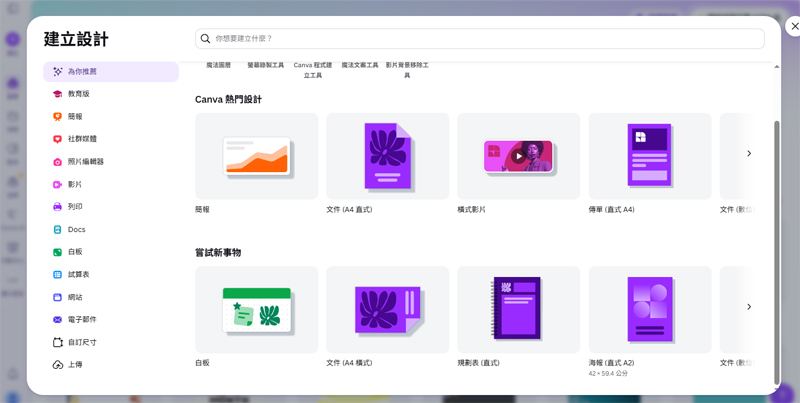Create a 文件 (A4 橫式) design
The image size is (800, 403).
pyautogui.click(x=388, y=310)
